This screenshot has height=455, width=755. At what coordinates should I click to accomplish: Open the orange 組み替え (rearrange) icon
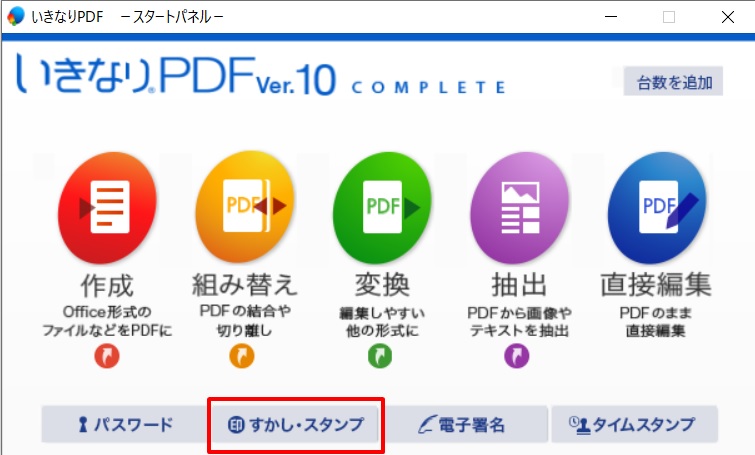coord(245,207)
